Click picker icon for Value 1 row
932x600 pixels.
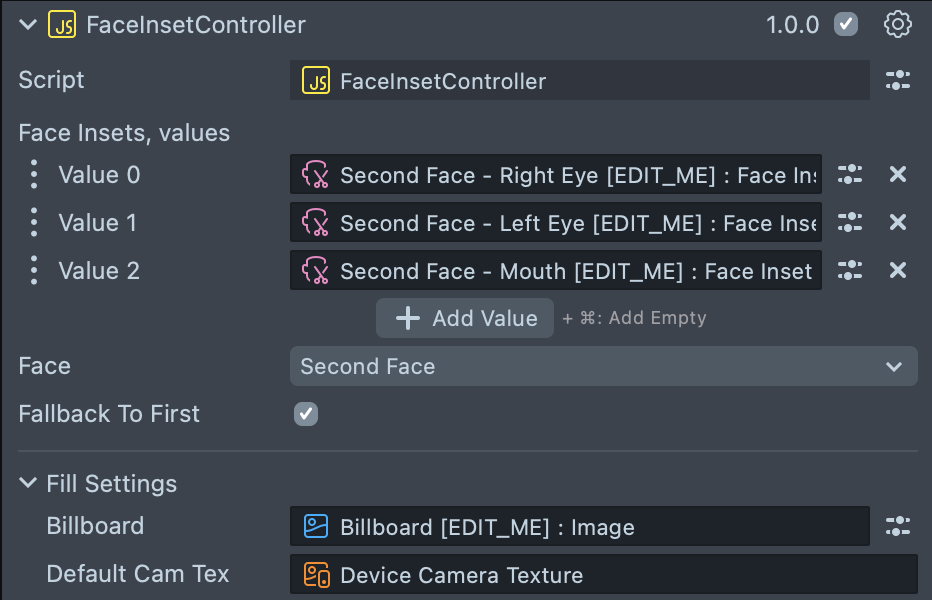point(850,222)
